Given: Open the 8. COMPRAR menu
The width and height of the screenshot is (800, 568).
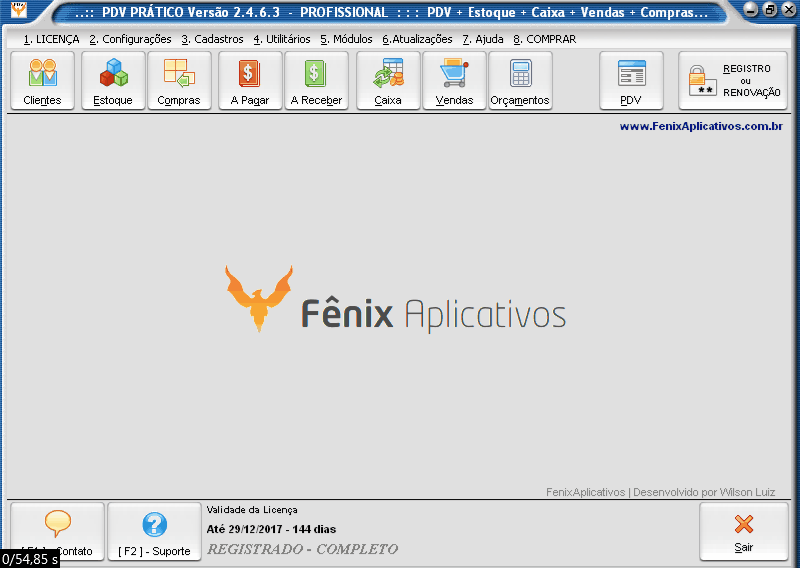Looking at the screenshot, I should (x=544, y=39).
